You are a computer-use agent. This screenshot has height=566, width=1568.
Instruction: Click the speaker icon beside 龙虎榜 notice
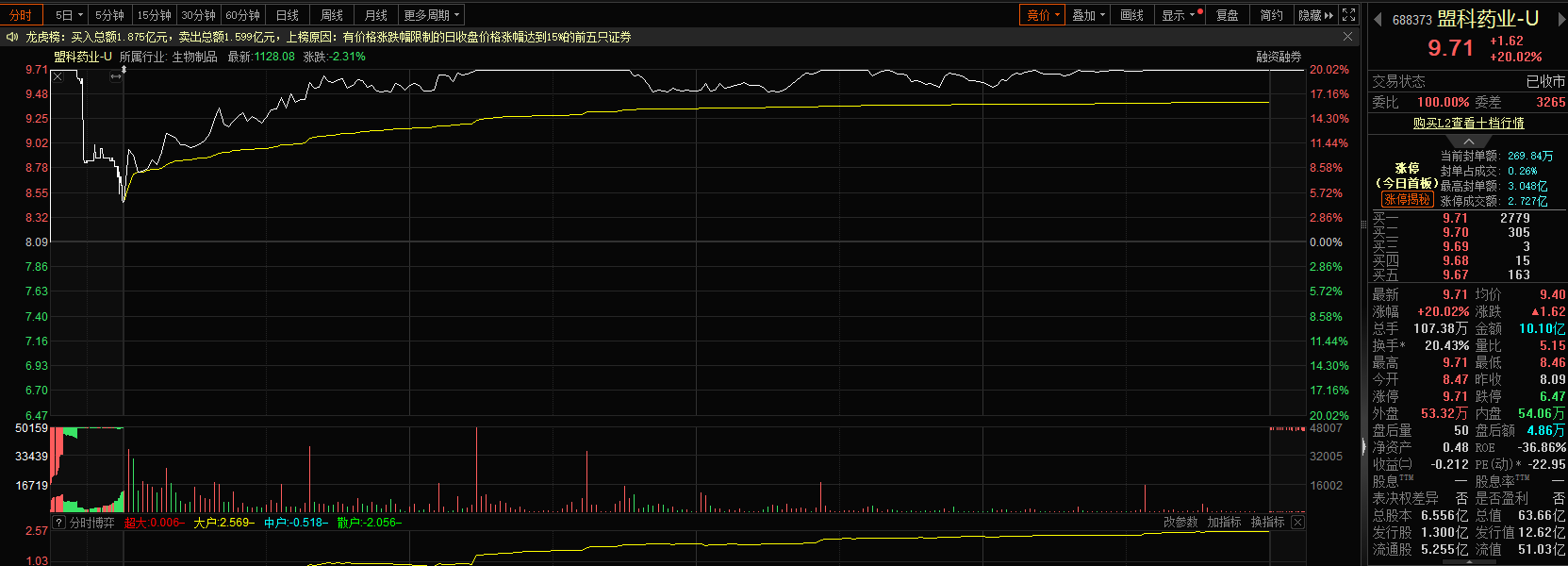click(12, 37)
